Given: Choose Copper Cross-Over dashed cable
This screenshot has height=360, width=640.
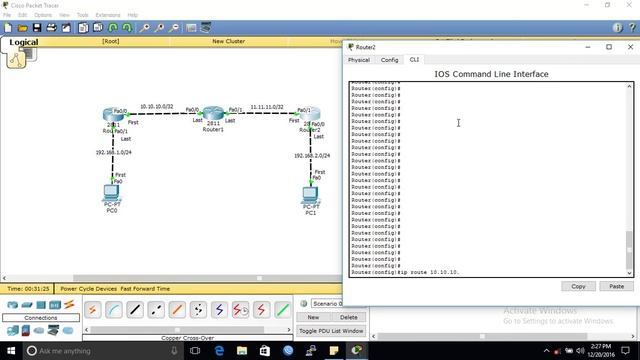Looking at the screenshot, I should click(156, 310).
